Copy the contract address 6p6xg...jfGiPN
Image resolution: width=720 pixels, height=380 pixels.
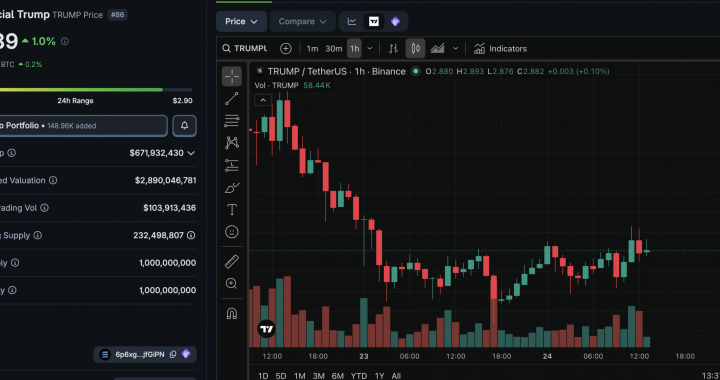pos(173,354)
